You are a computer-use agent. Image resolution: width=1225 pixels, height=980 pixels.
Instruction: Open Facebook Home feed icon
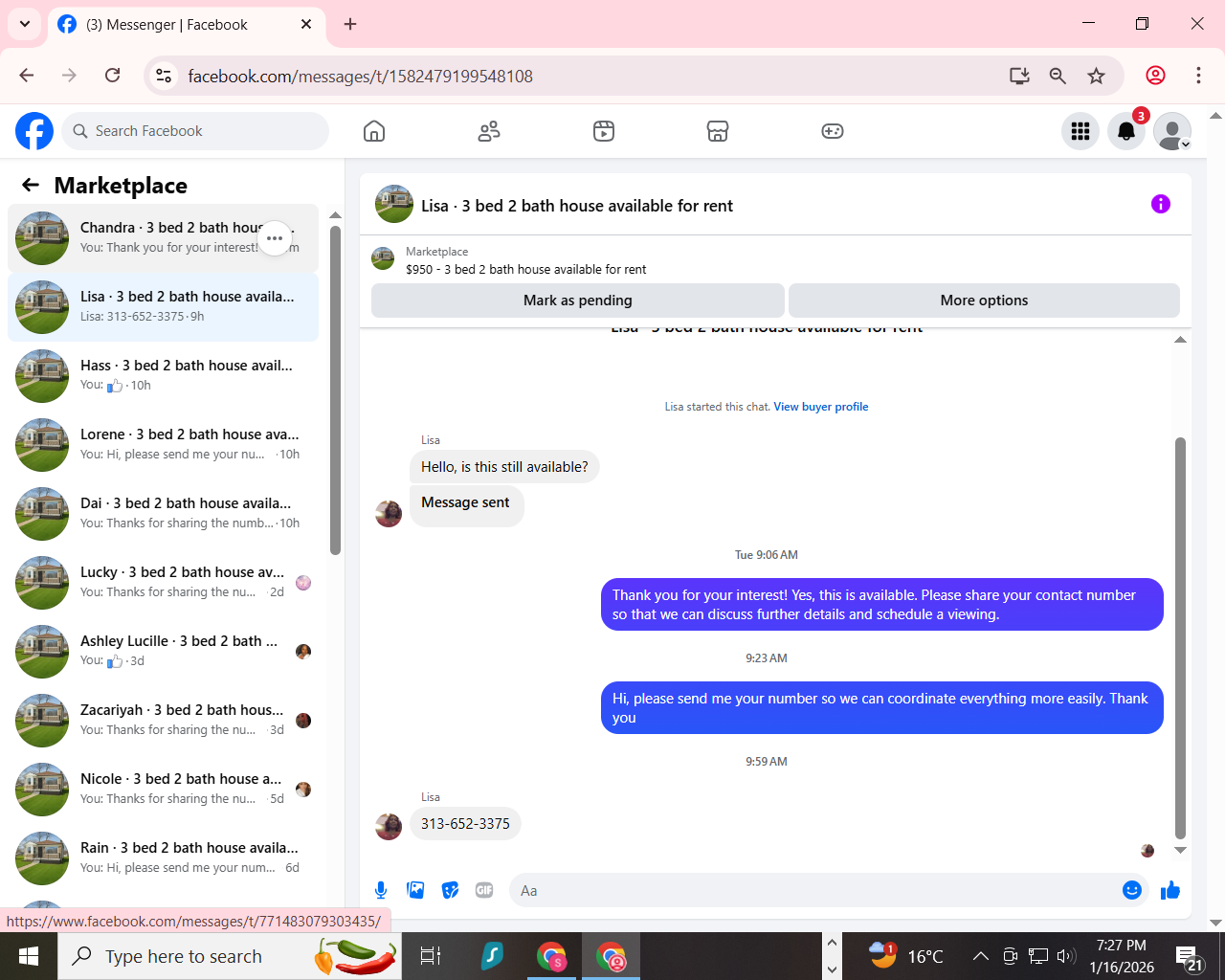[374, 131]
